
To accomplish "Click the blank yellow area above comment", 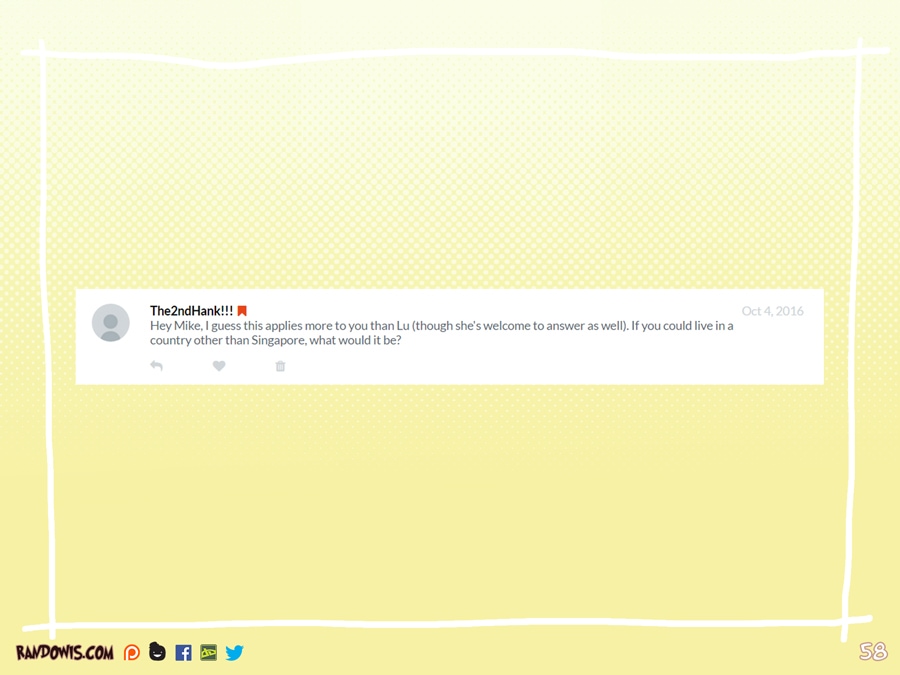I will [450, 180].
